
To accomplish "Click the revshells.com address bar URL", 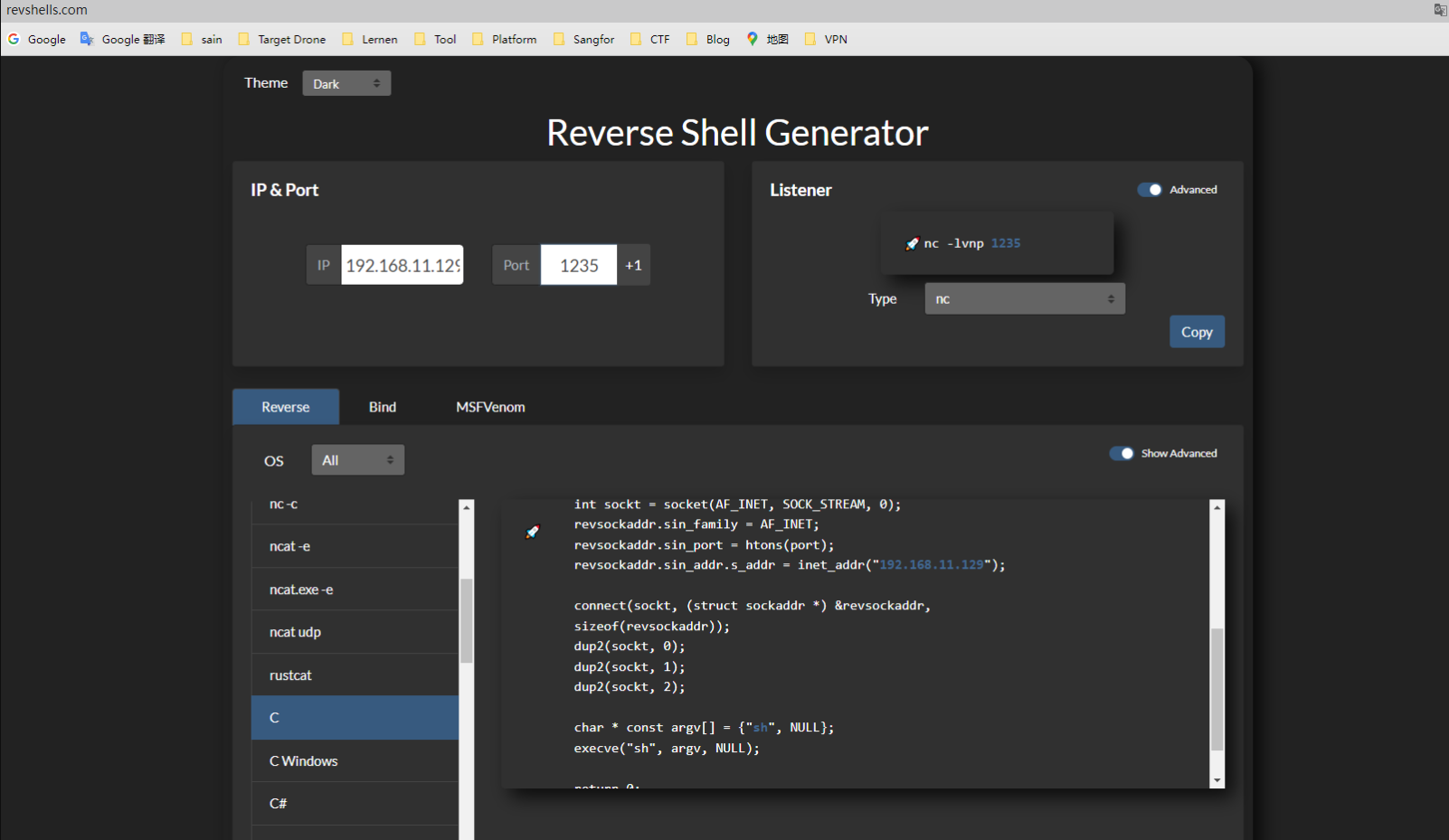I will [x=47, y=10].
